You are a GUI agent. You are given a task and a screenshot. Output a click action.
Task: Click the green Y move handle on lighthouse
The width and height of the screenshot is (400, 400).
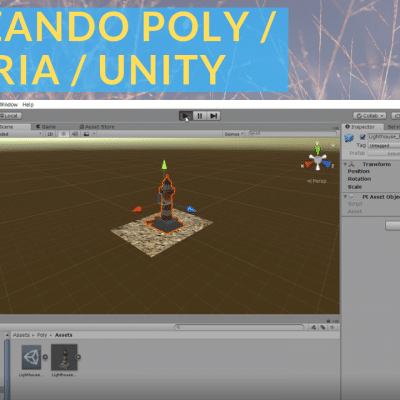164,164
